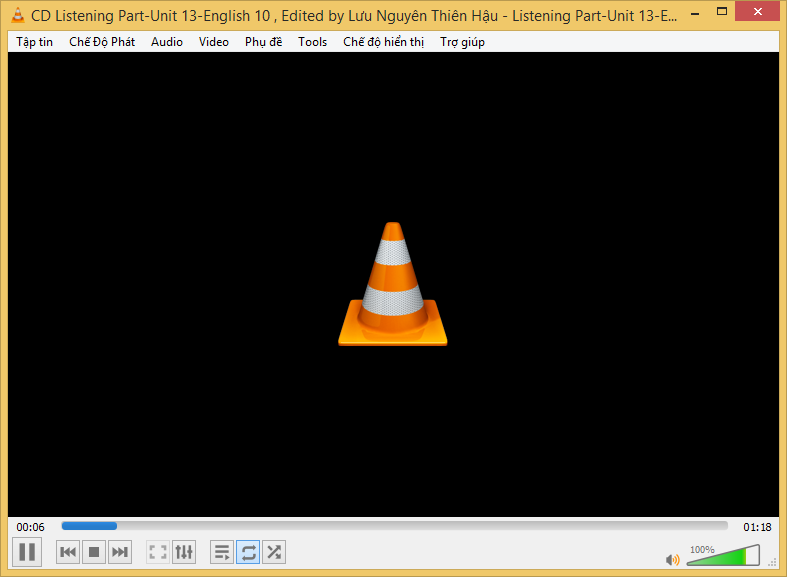Skip to previous track
The height and width of the screenshot is (577, 787).
(x=68, y=552)
